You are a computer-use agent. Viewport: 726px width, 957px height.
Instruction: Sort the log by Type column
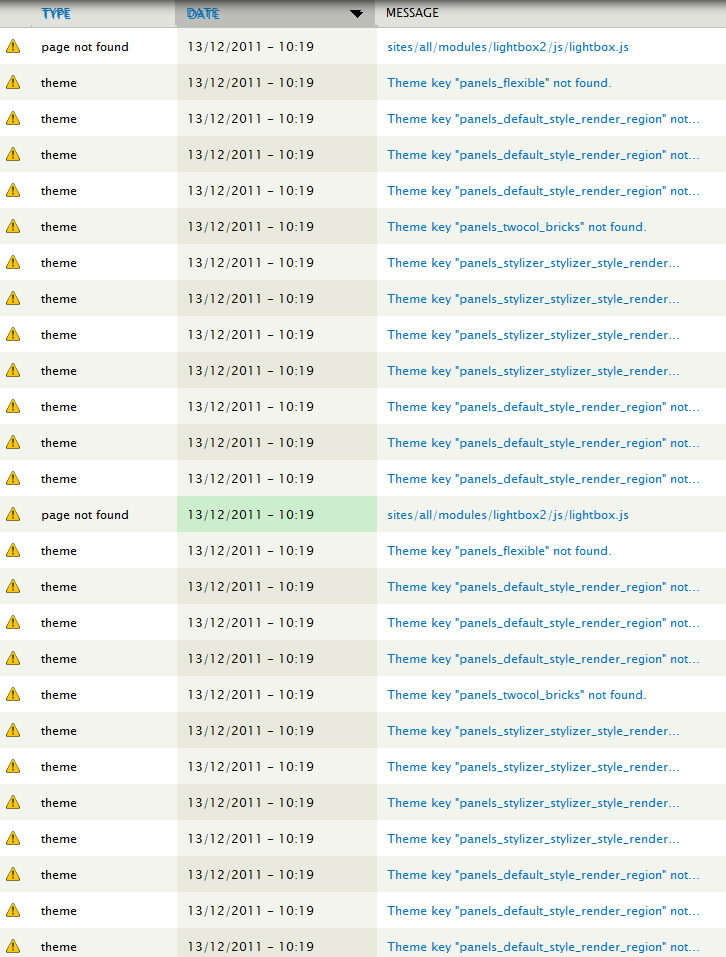pyautogui.click(x=58, y=13)
